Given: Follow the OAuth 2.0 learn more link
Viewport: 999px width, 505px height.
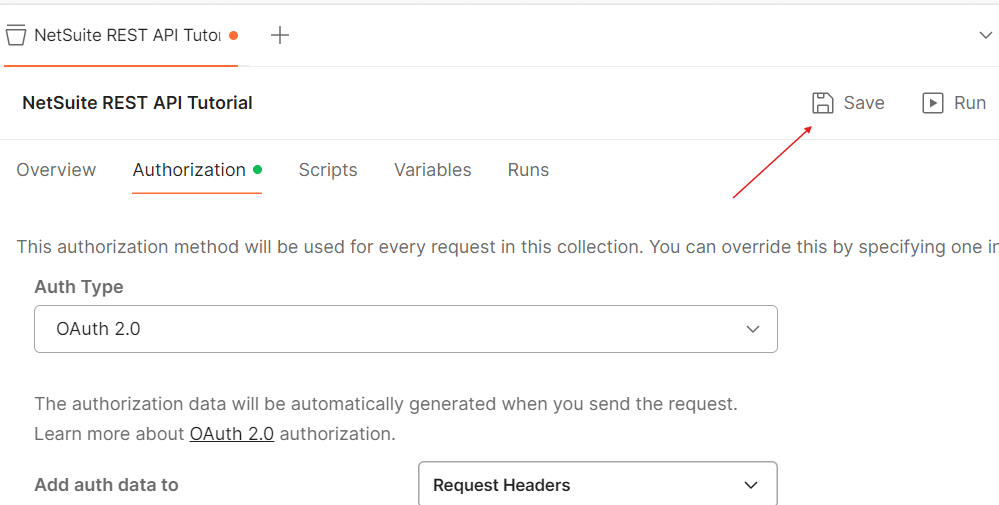Looking at the screenshot, I should coord(232,434).
